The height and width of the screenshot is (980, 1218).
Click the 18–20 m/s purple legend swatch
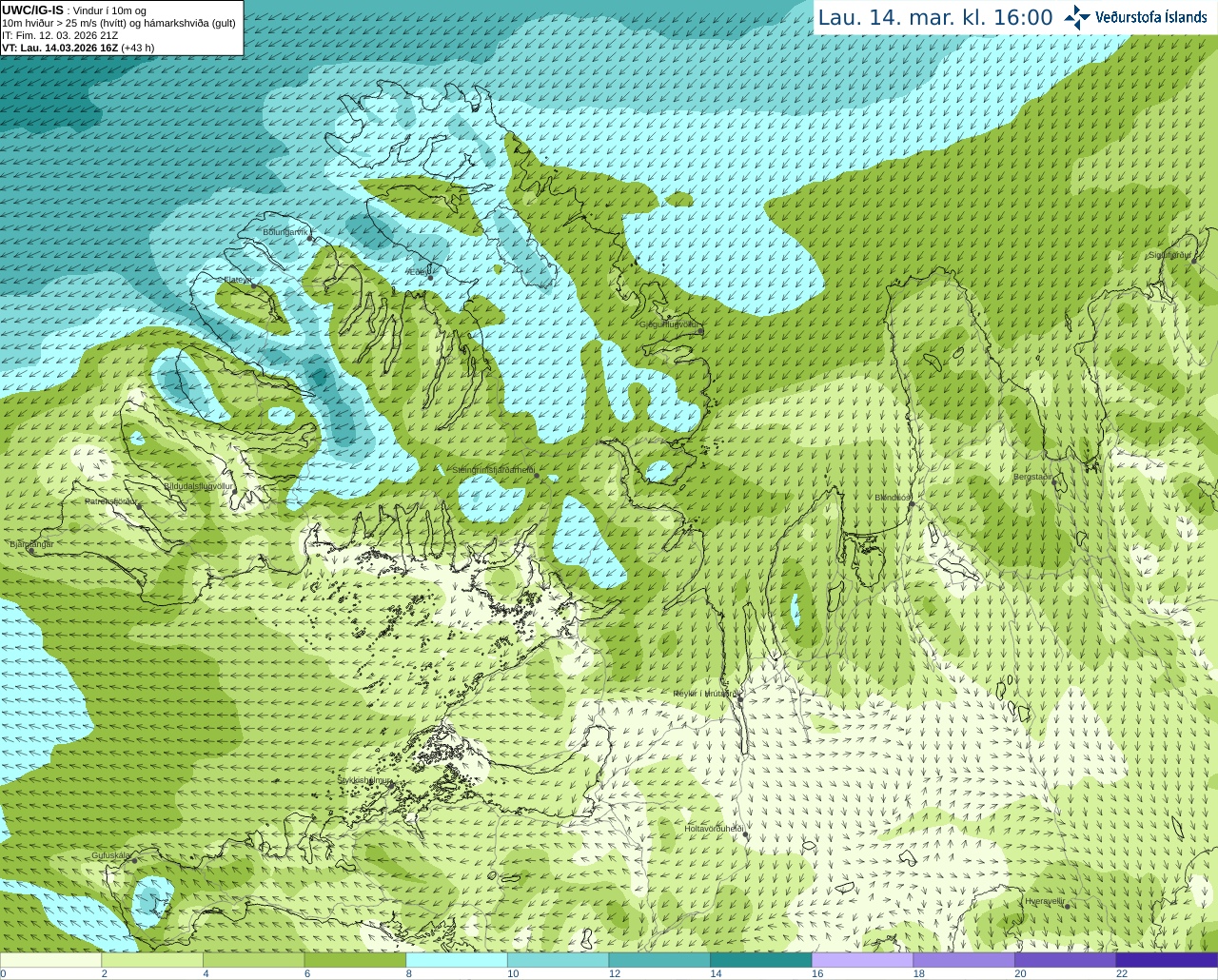pyautogui.click(x=964, y=960)
